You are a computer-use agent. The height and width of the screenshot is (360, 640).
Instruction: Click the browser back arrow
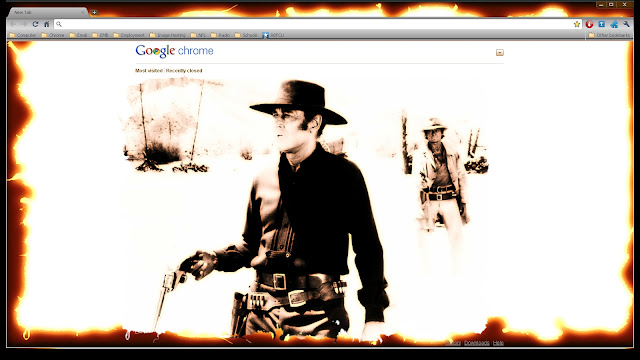(14, 24)
